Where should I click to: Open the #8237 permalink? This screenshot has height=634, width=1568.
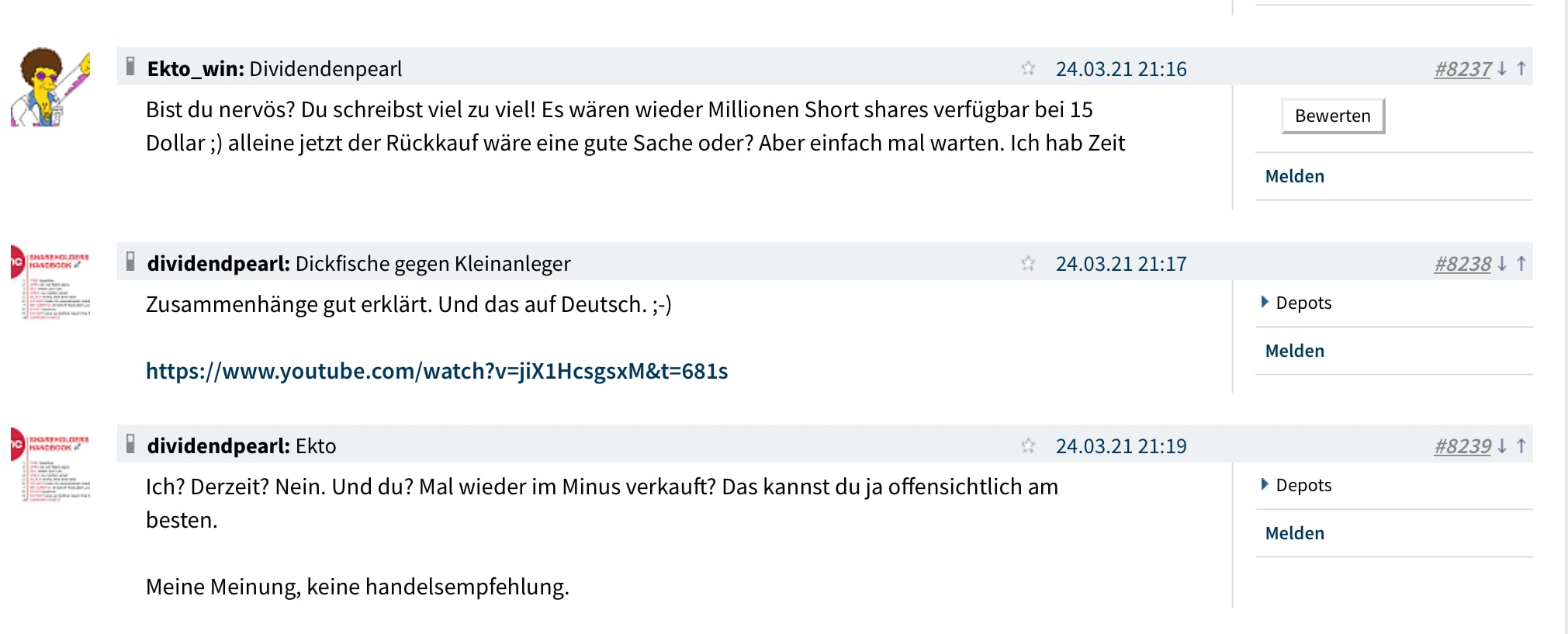coord(1462,68)
